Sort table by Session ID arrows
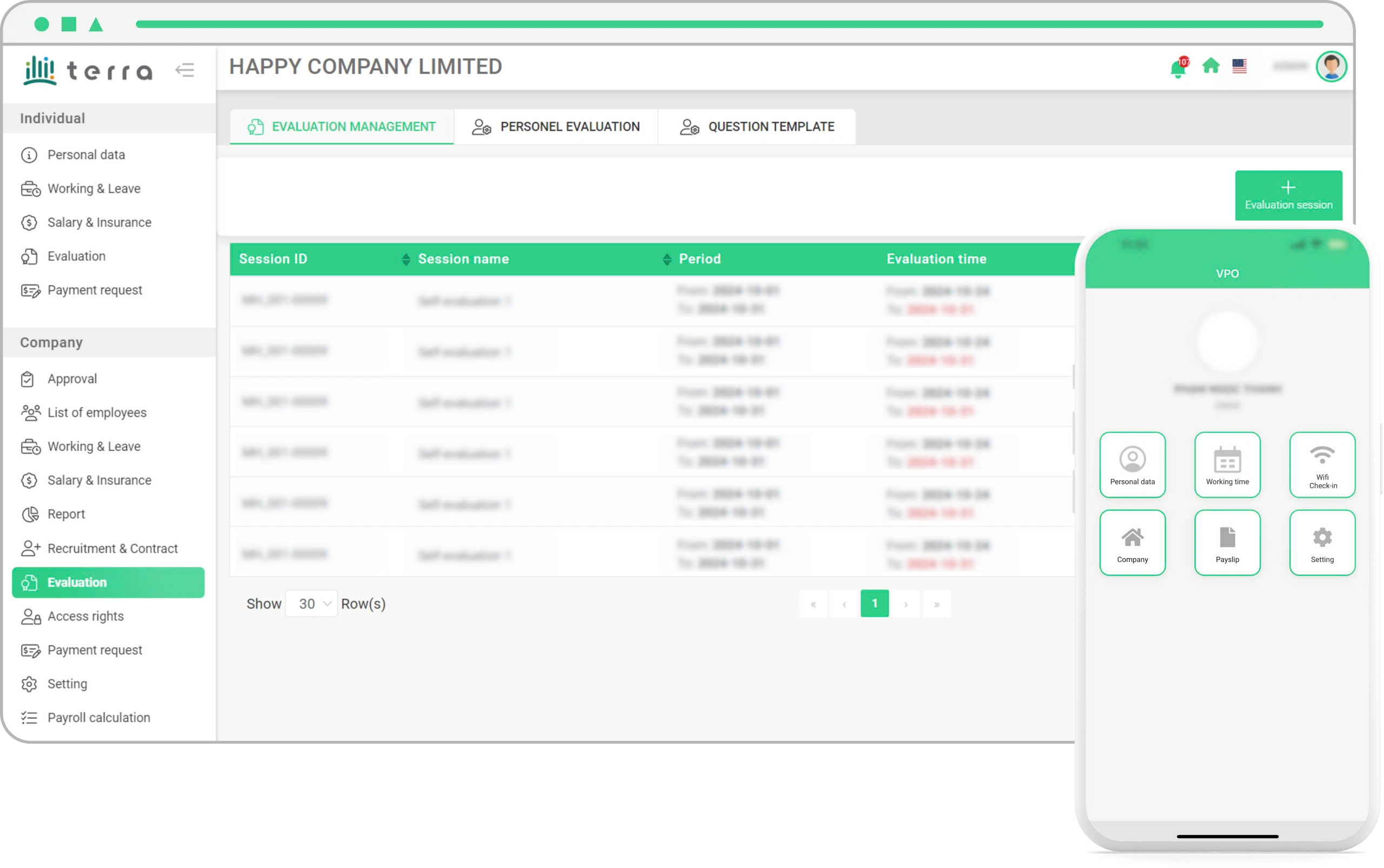Viewport: 1384px width, 868px height. (405, 259)
